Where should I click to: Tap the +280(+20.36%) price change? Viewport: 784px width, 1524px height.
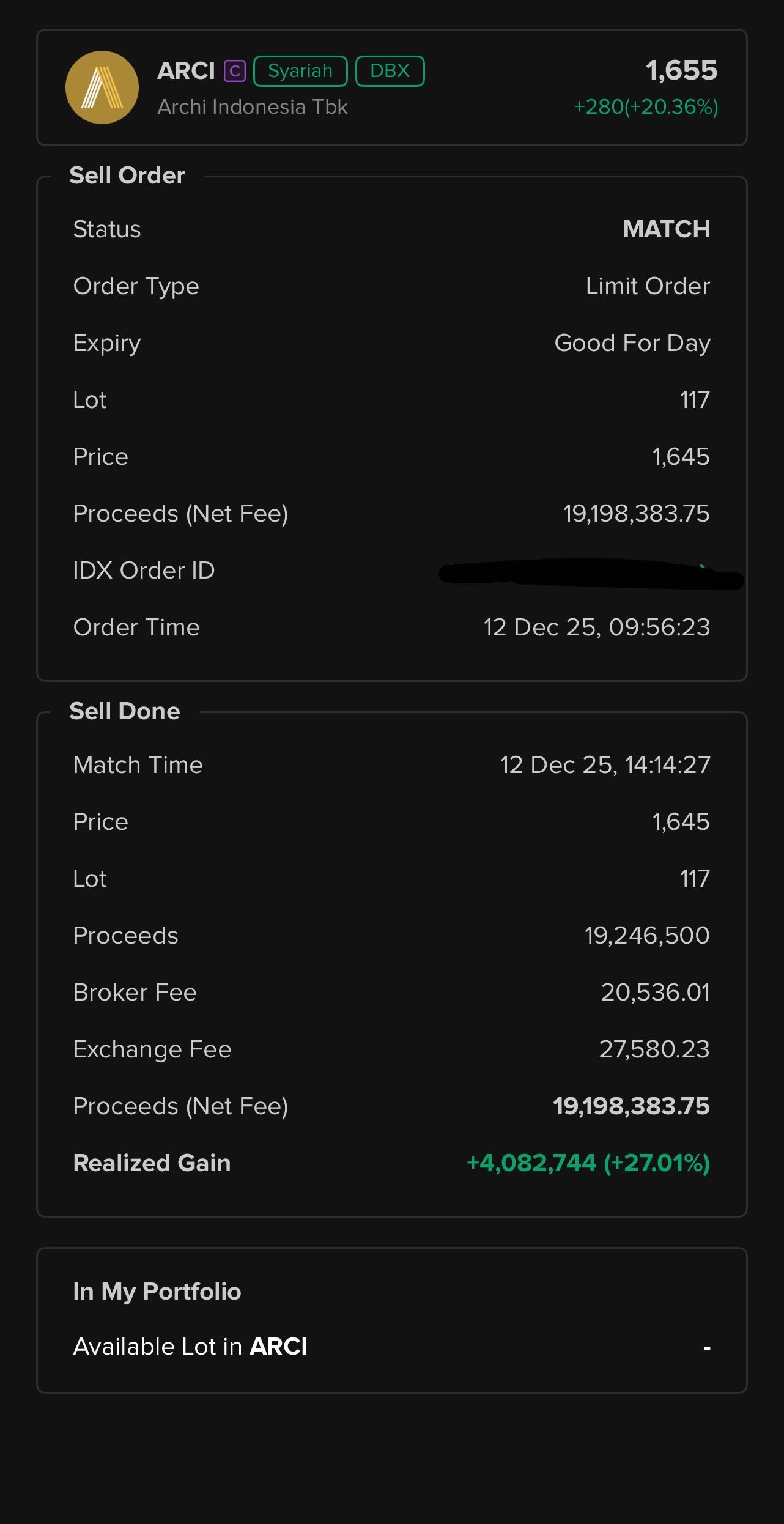646,107
